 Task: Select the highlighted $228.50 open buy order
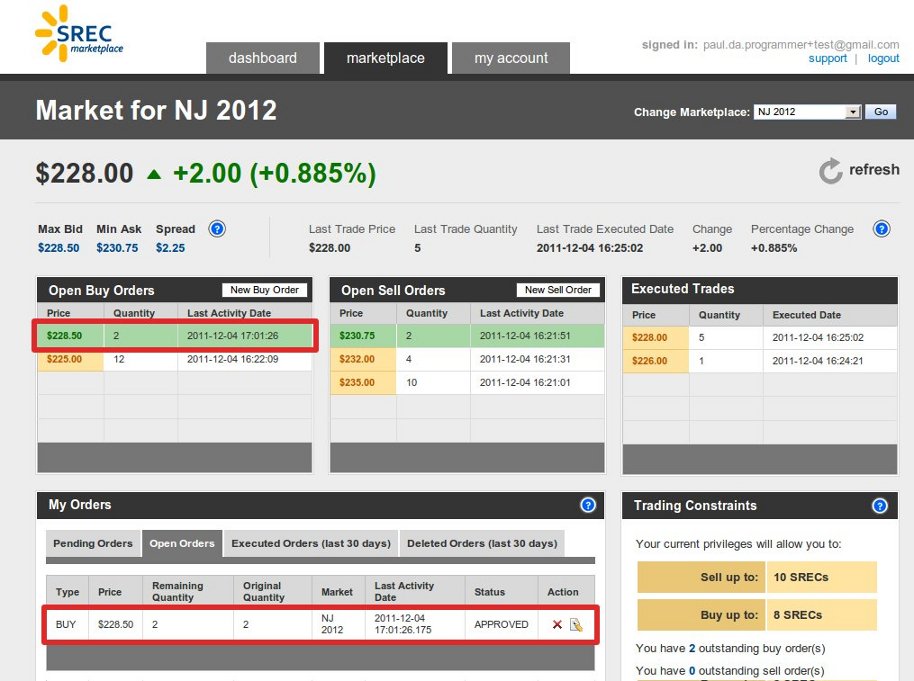pyautogui.click(x=175, y=336)
